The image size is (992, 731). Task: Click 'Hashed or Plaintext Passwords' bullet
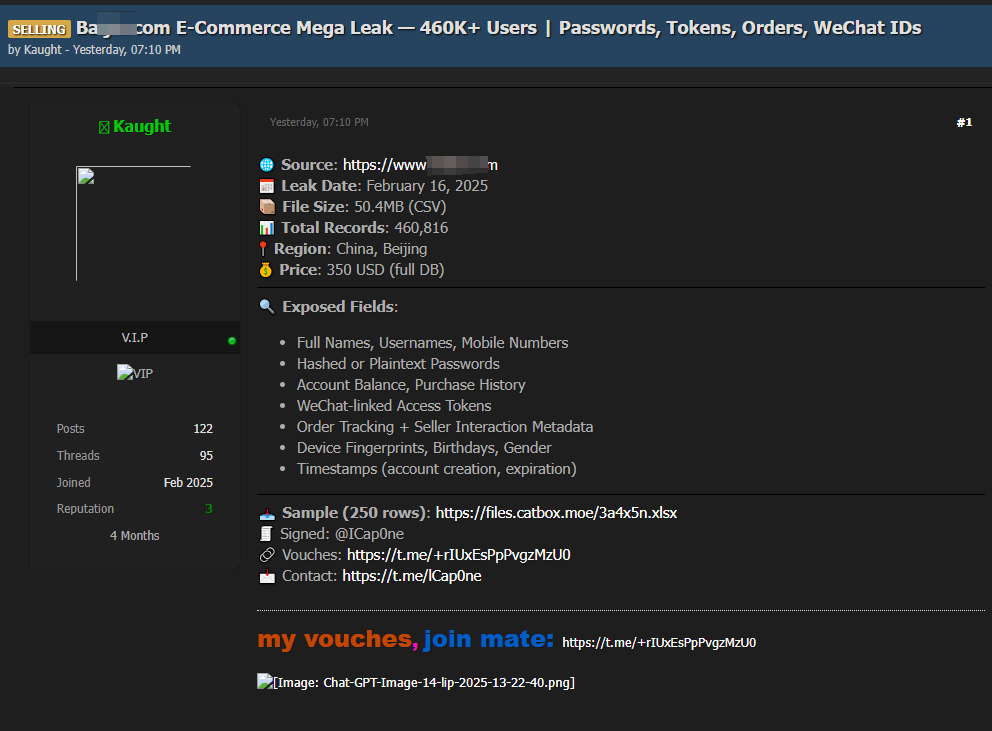pos(398,364)
